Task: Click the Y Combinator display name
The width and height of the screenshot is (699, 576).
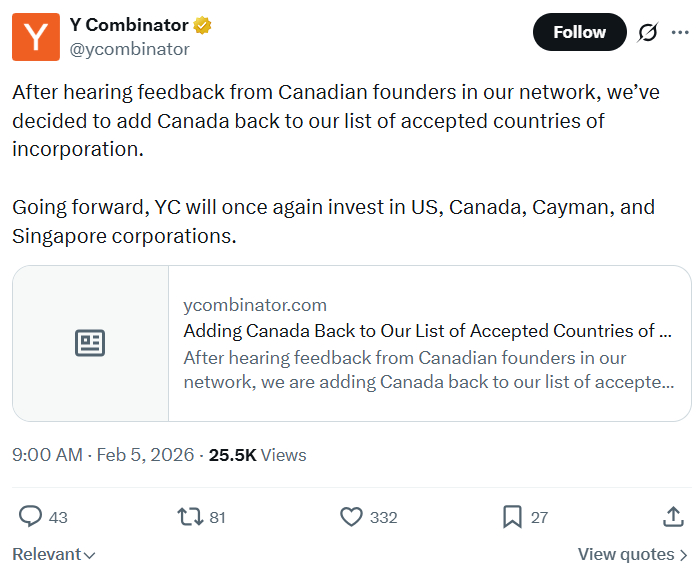Action: pos(129,25)
